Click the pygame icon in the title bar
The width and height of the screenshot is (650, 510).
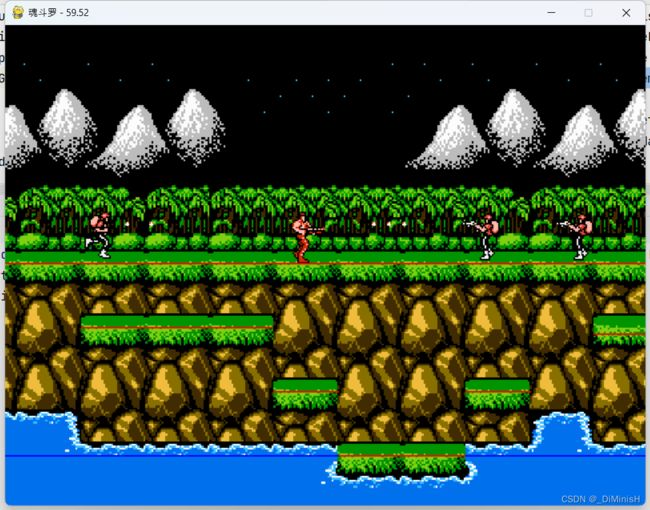pyautogui.click(x=18, y=12)
